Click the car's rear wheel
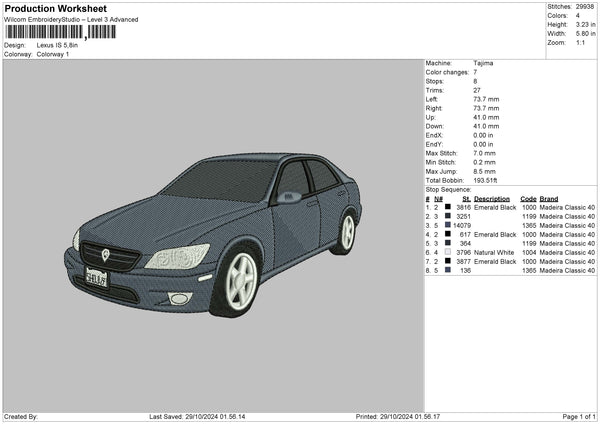 click(346, 232)
